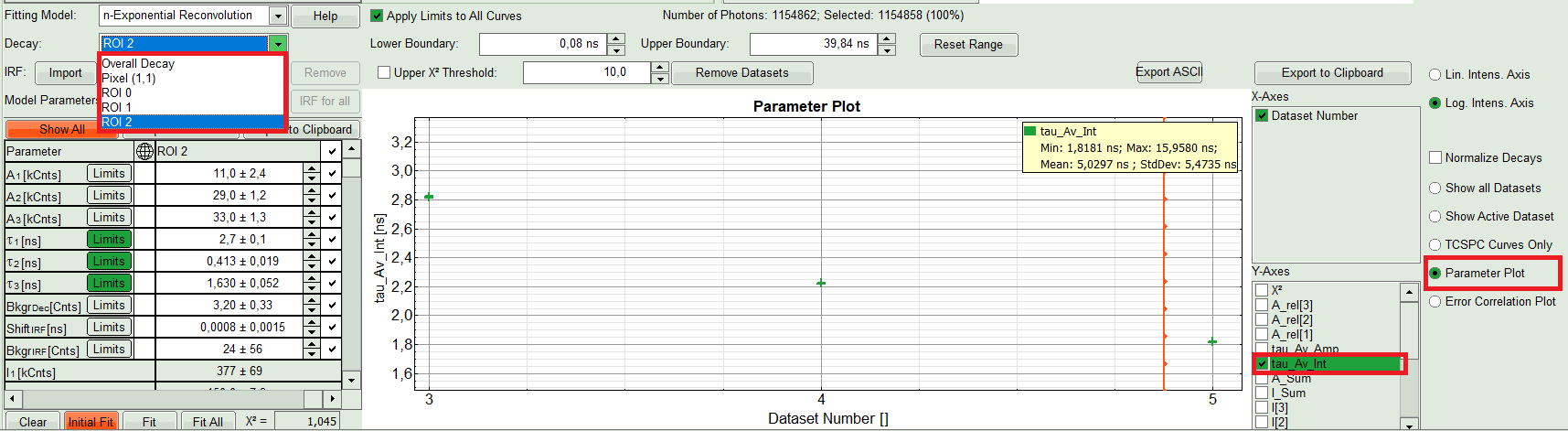Decrease the Upper Boundary with its down arrow

click(x=887, y=49)
